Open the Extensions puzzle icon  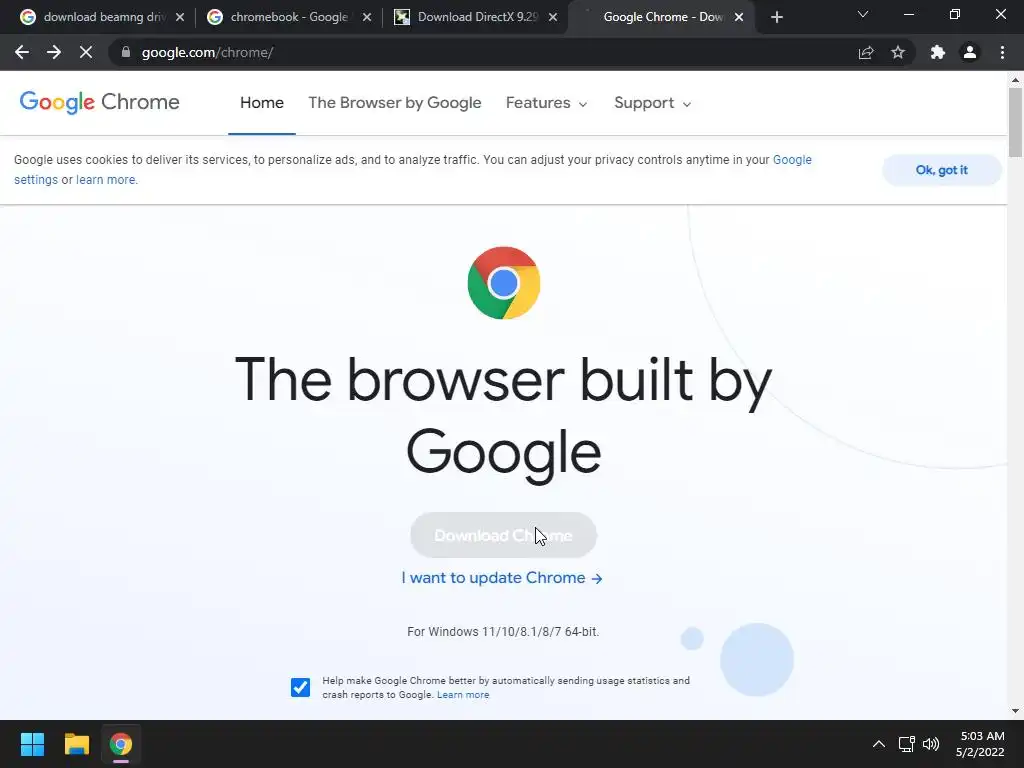[x=938, y=52]
